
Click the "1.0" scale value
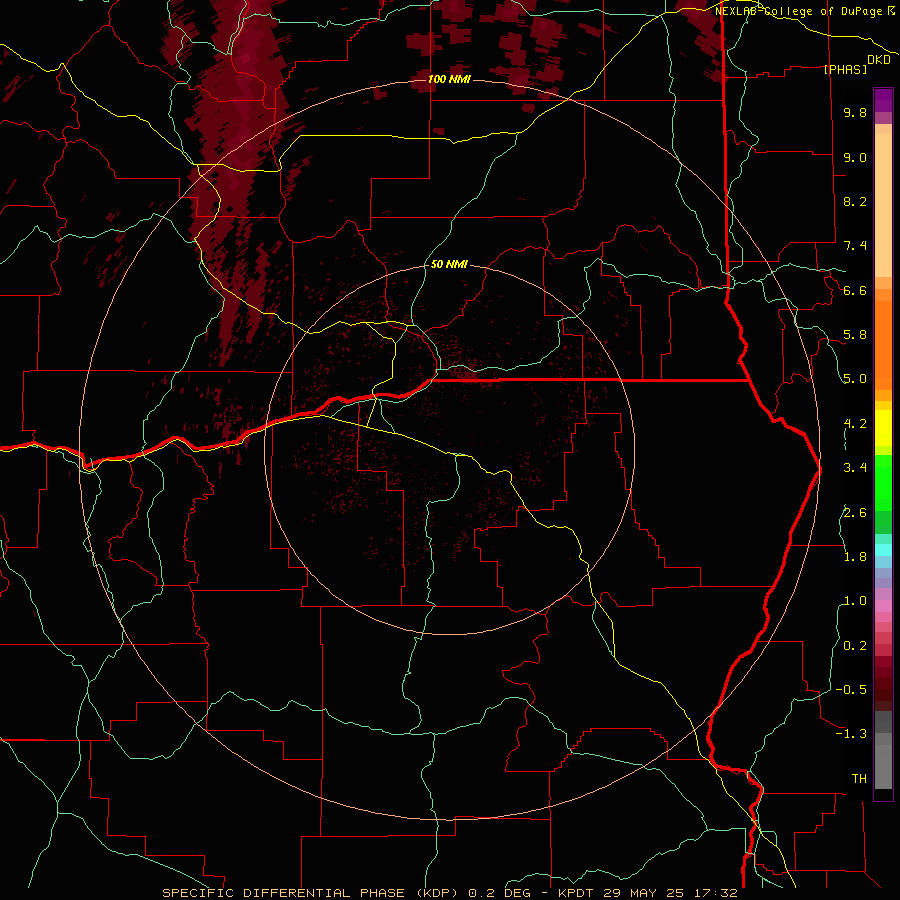855,601
